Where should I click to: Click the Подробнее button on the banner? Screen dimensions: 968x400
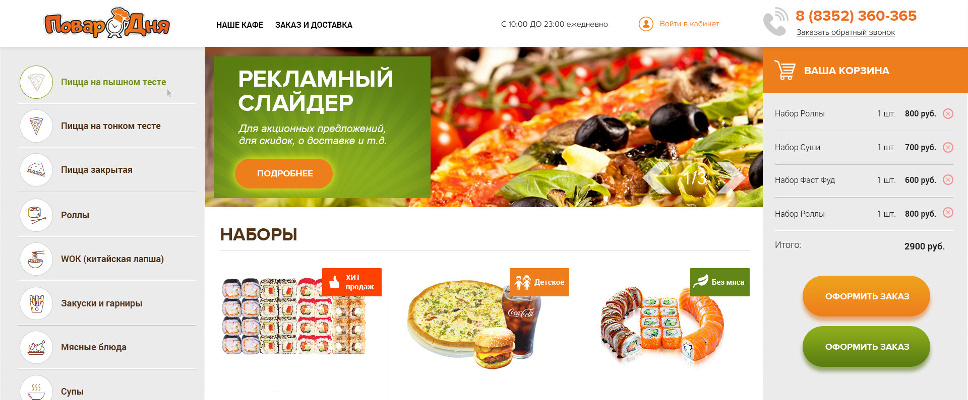pyautogui.click(x=284, y=173)
